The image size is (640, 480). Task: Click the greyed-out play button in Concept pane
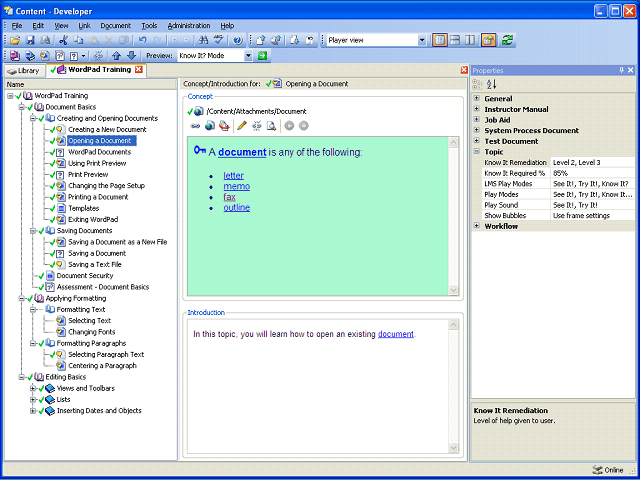[x=289, y=126]
